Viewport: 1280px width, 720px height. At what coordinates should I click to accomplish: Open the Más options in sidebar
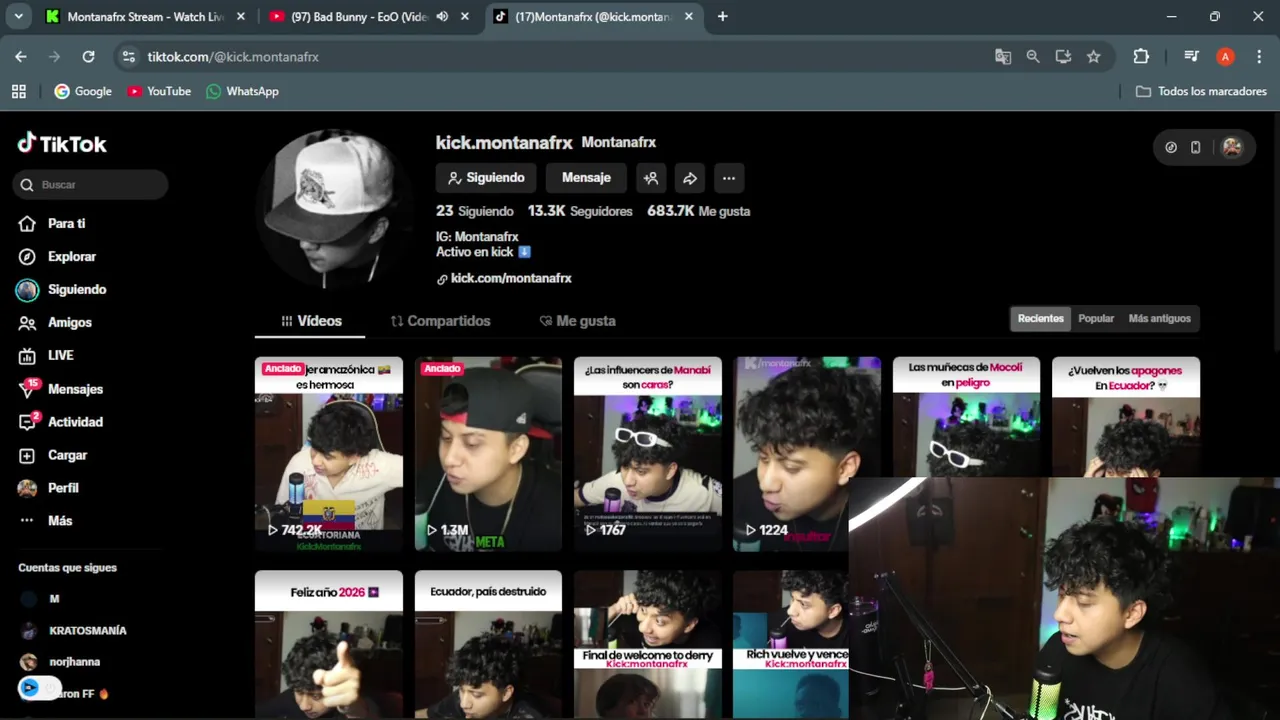(60, 521)
